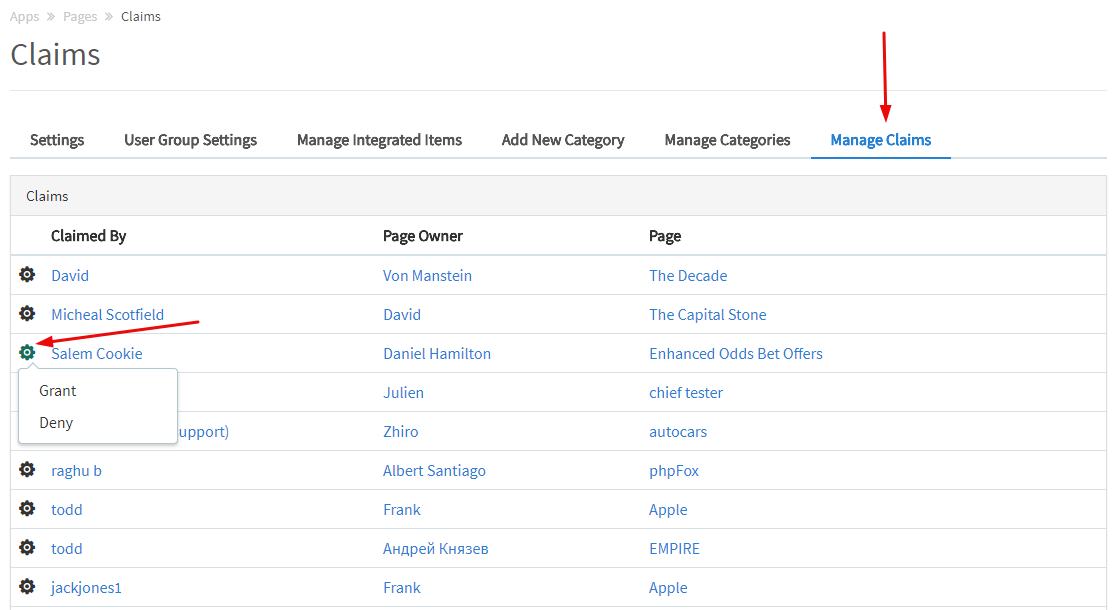
Task: Switch to the Settings tab
Action: 57,140
